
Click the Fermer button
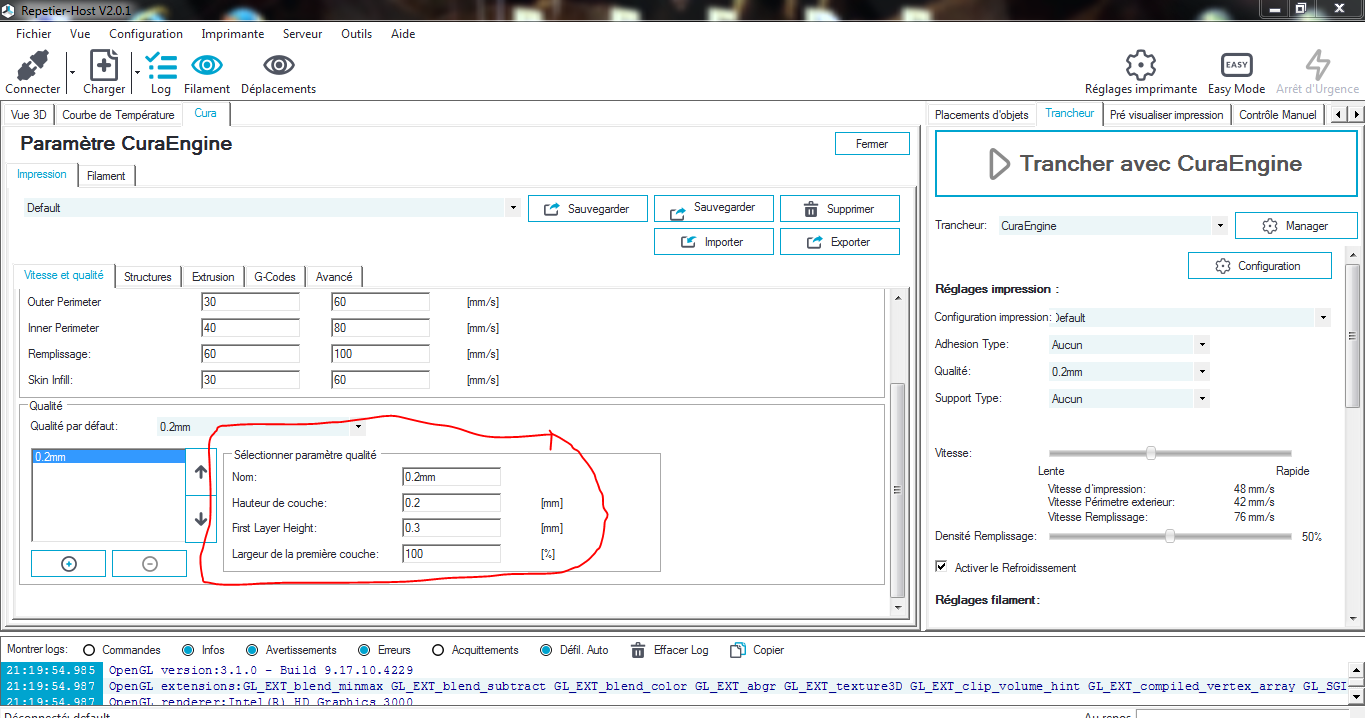(x=872, y=144)
